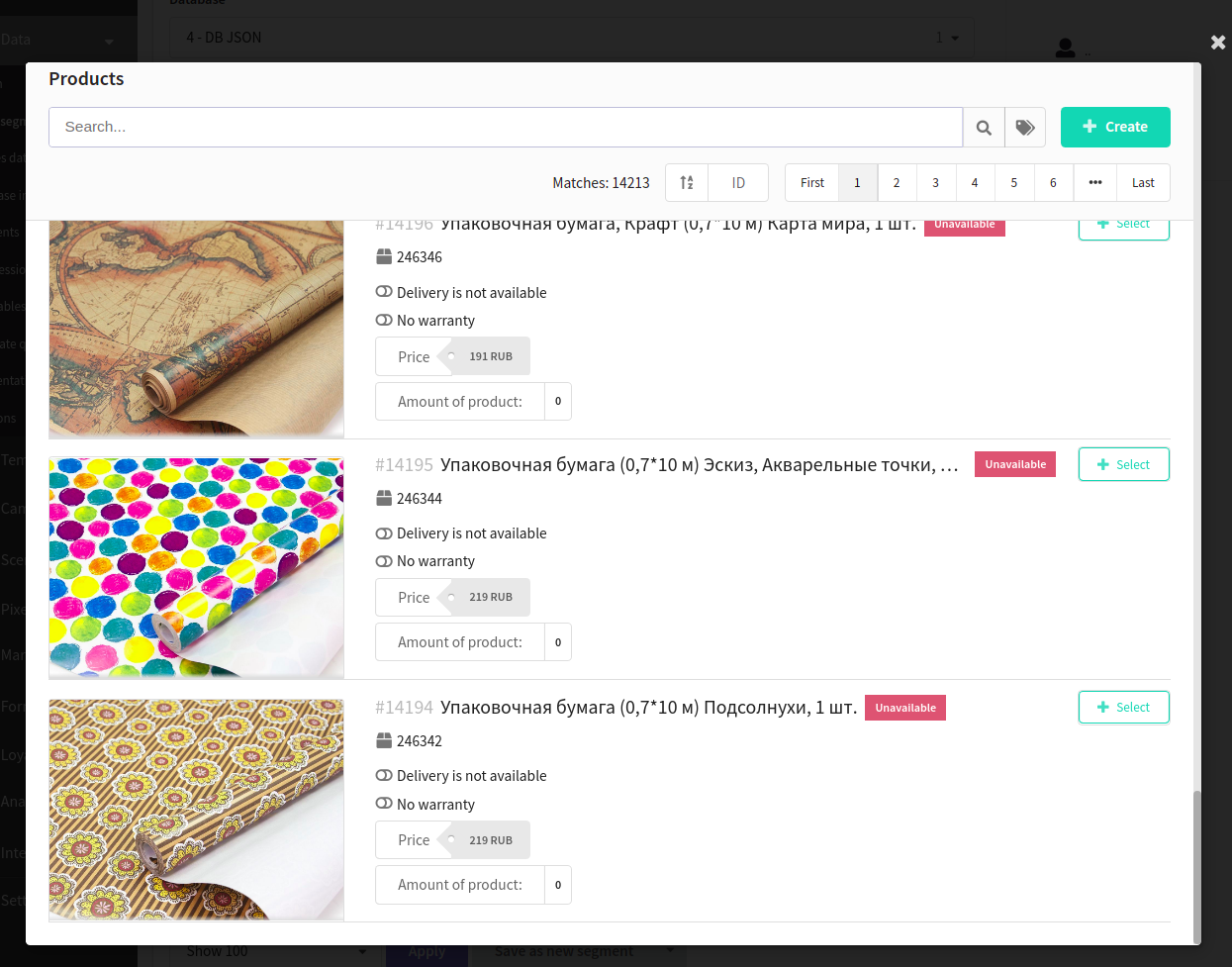The image size is (1232, 967).
Task: Focus the product search field
Action: [506, 127]
